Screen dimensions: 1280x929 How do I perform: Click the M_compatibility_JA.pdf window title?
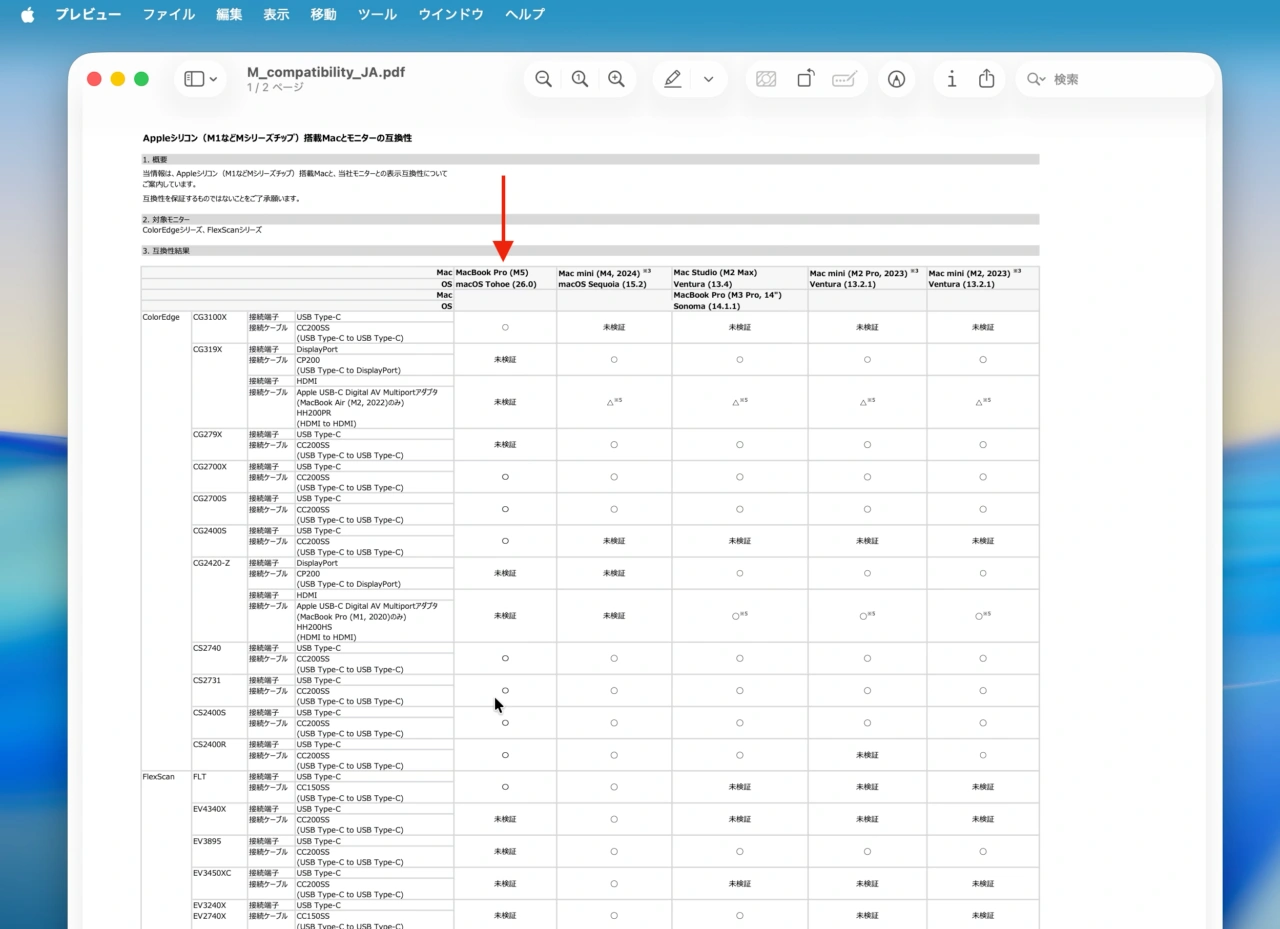tap(326, 72)
